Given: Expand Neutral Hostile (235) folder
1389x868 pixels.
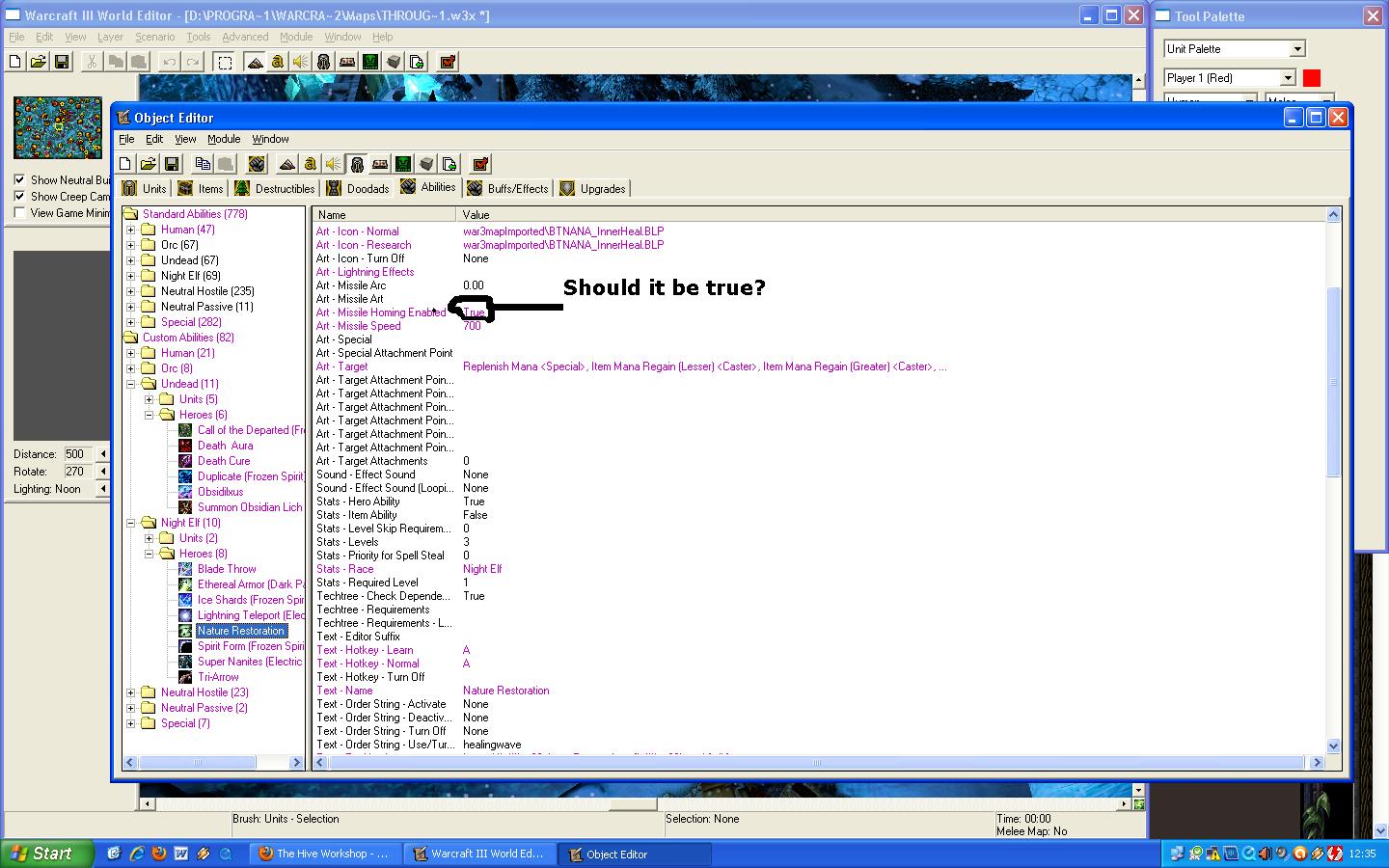Looking at the screenshot, I should tap(131, 291).
